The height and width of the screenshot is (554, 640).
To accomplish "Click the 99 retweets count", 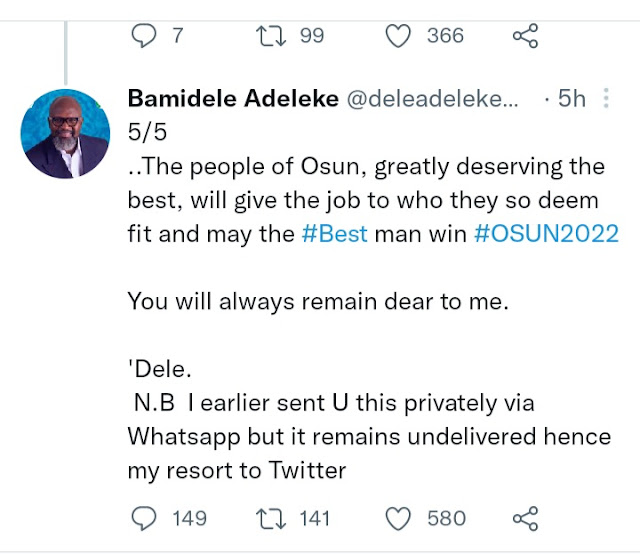I will pyautogui.click(x=312, y=36).
